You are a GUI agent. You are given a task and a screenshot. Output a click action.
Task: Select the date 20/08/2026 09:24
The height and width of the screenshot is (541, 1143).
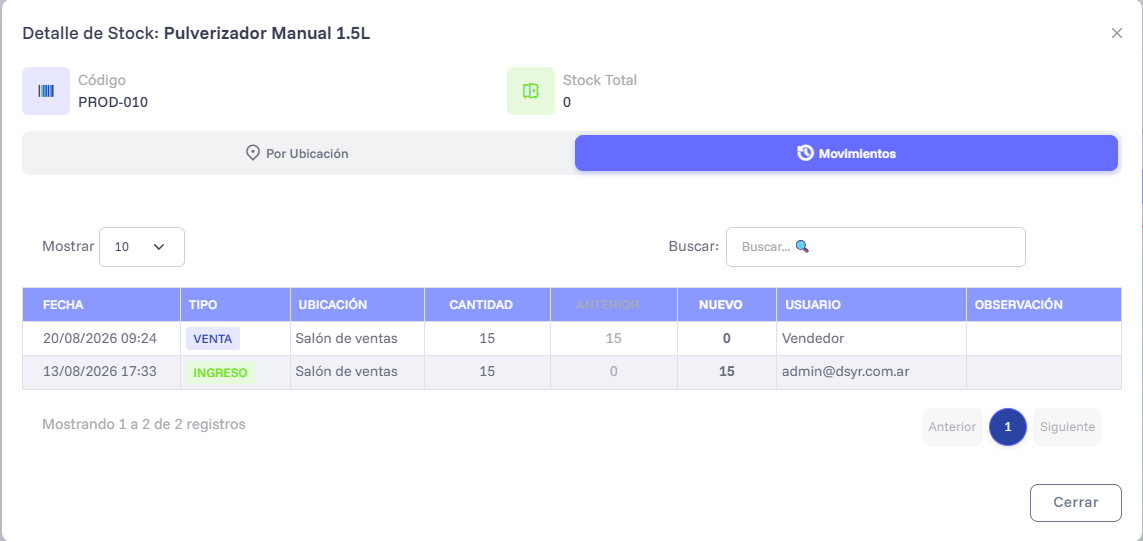pos(100,338)
